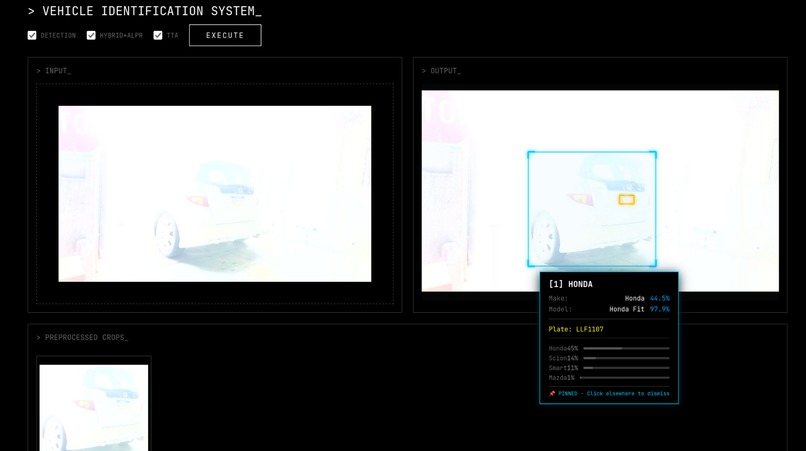806x451 pixels.
Task: Click the Scion 14% confidence bar
Action: [626, 358]
